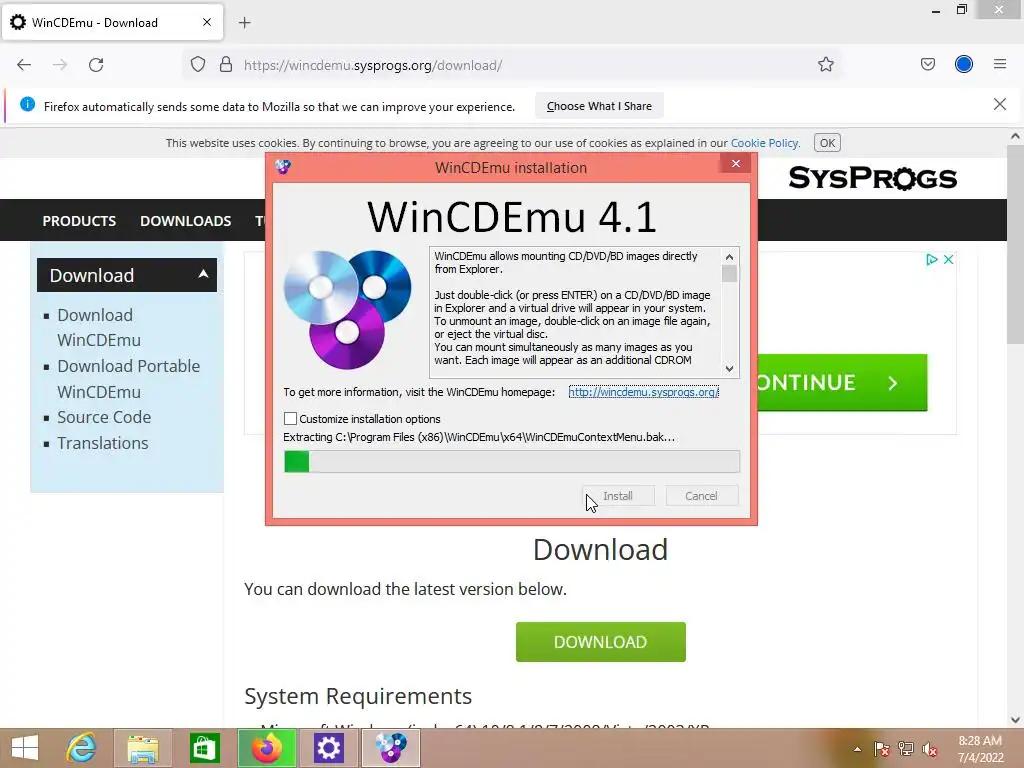This screenshot has width=1024, height=768.
Task: Open the Source Code sidebar link
Action: 104,417
